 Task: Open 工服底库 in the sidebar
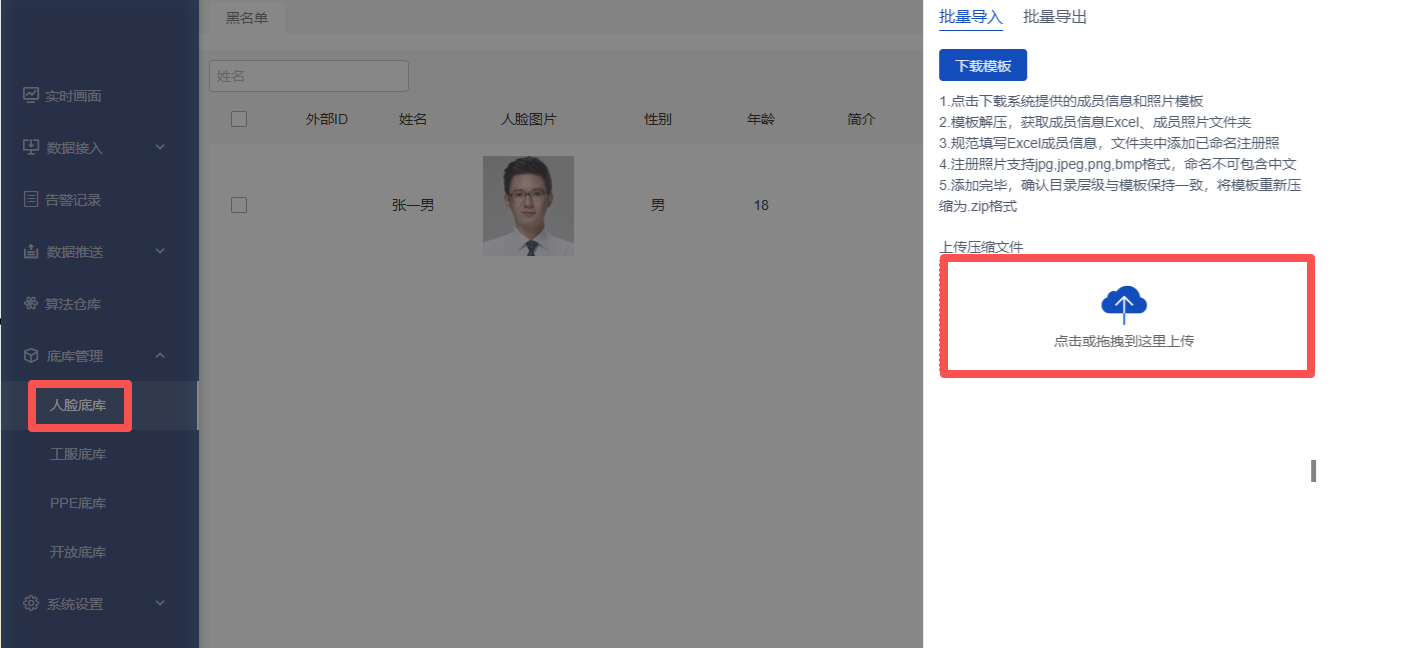click(78, 455)
